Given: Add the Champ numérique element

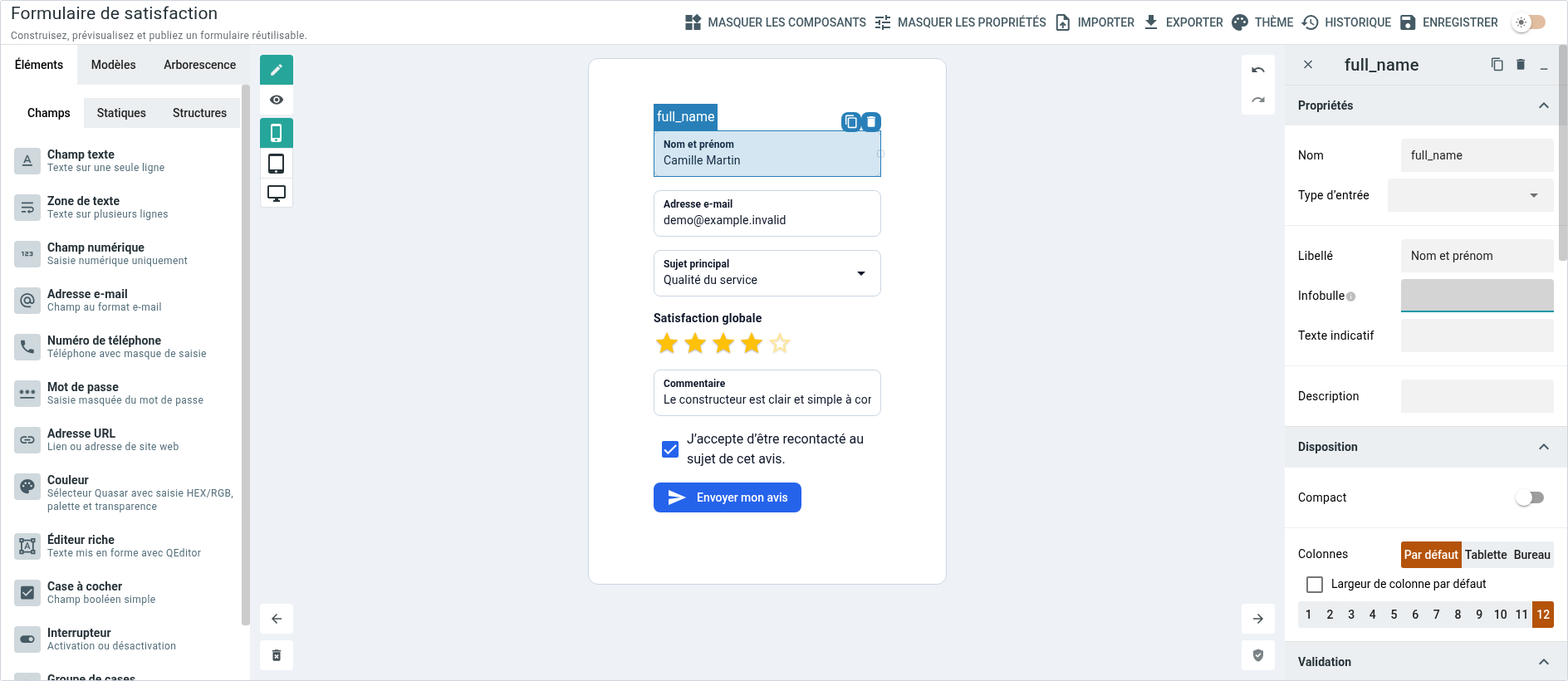Looking at the screenshot, I should (125, 253).
